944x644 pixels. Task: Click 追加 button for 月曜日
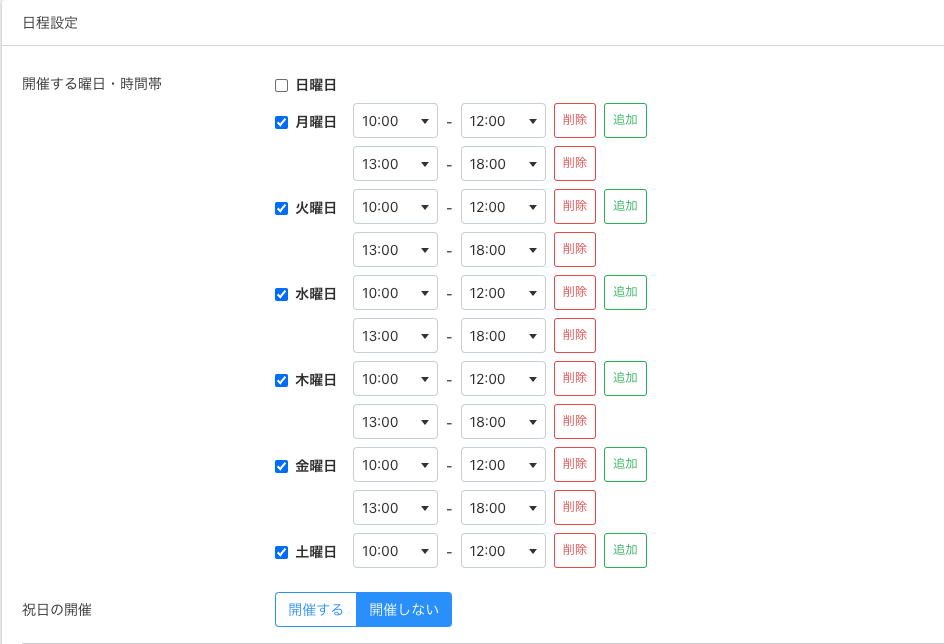(x=625, y=121)
